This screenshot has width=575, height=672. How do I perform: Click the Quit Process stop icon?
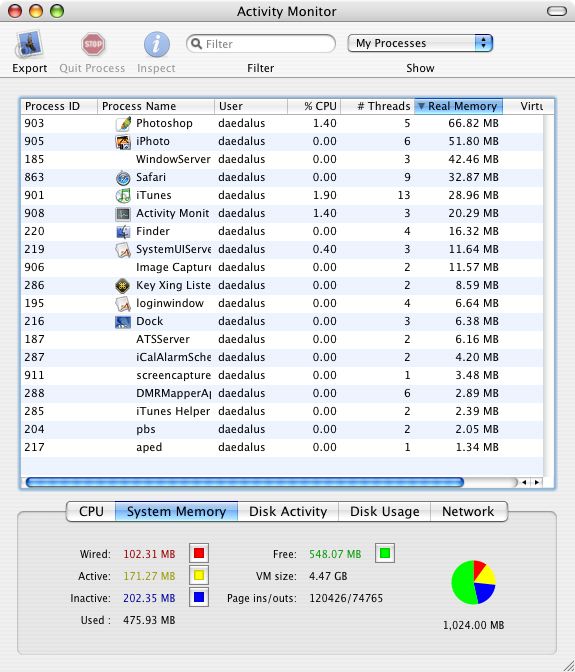point(93,44)
